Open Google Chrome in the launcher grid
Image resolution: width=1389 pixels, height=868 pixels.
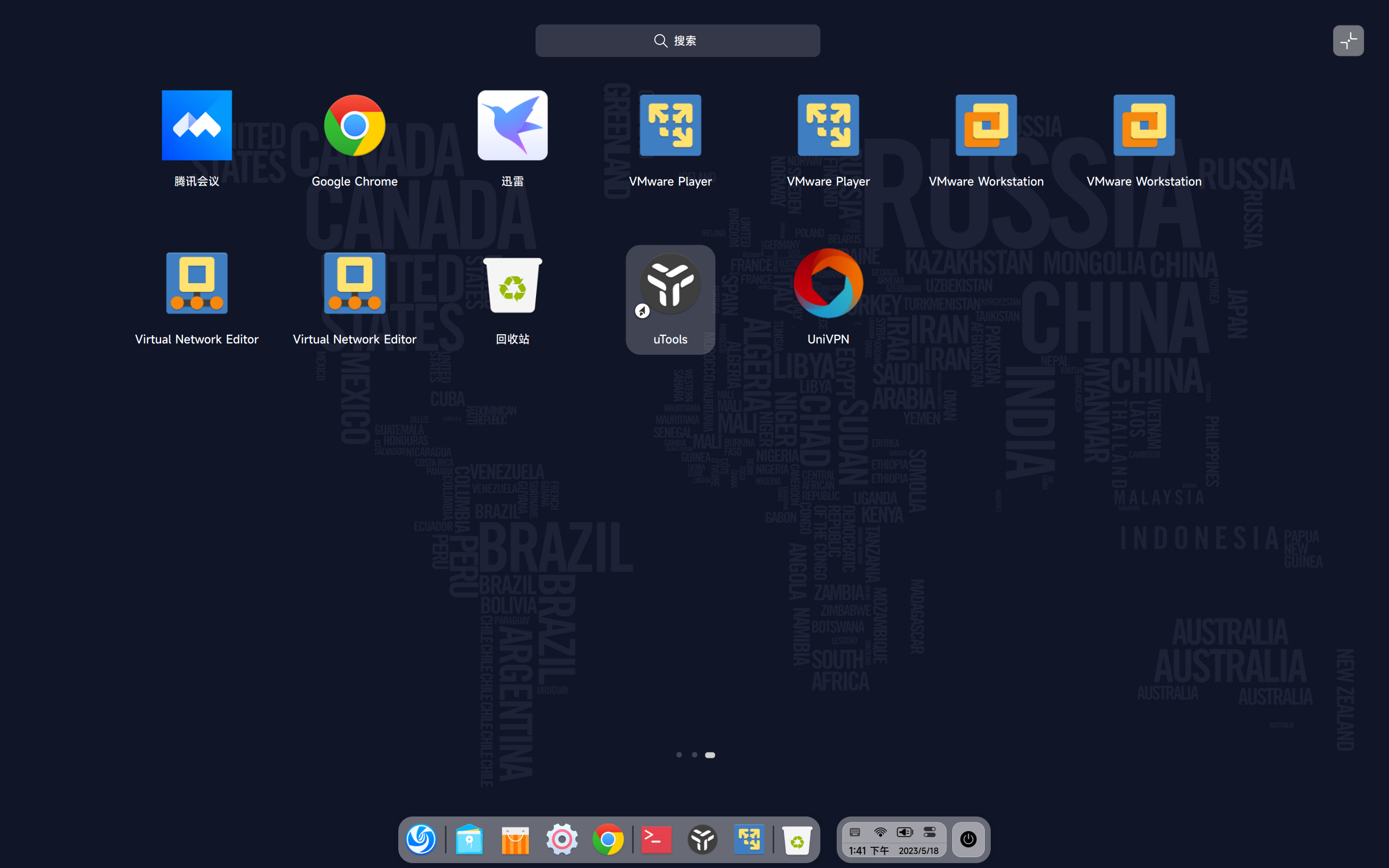click(354, 125)
